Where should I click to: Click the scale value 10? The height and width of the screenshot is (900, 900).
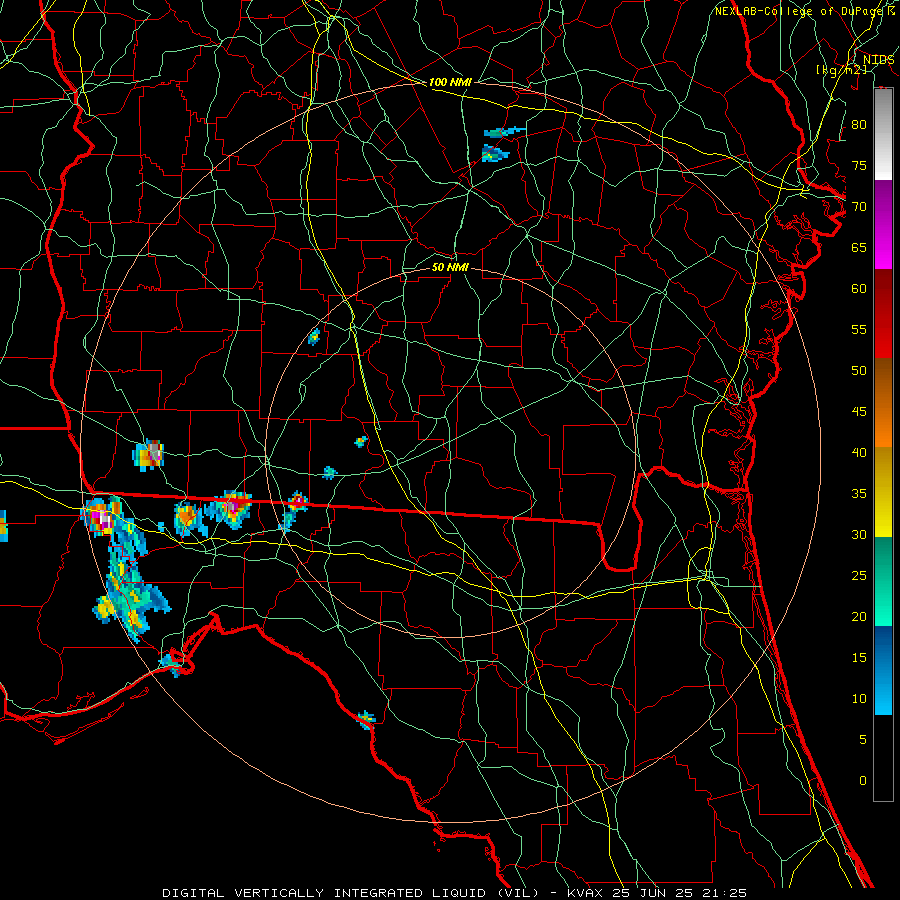(859, 699)
